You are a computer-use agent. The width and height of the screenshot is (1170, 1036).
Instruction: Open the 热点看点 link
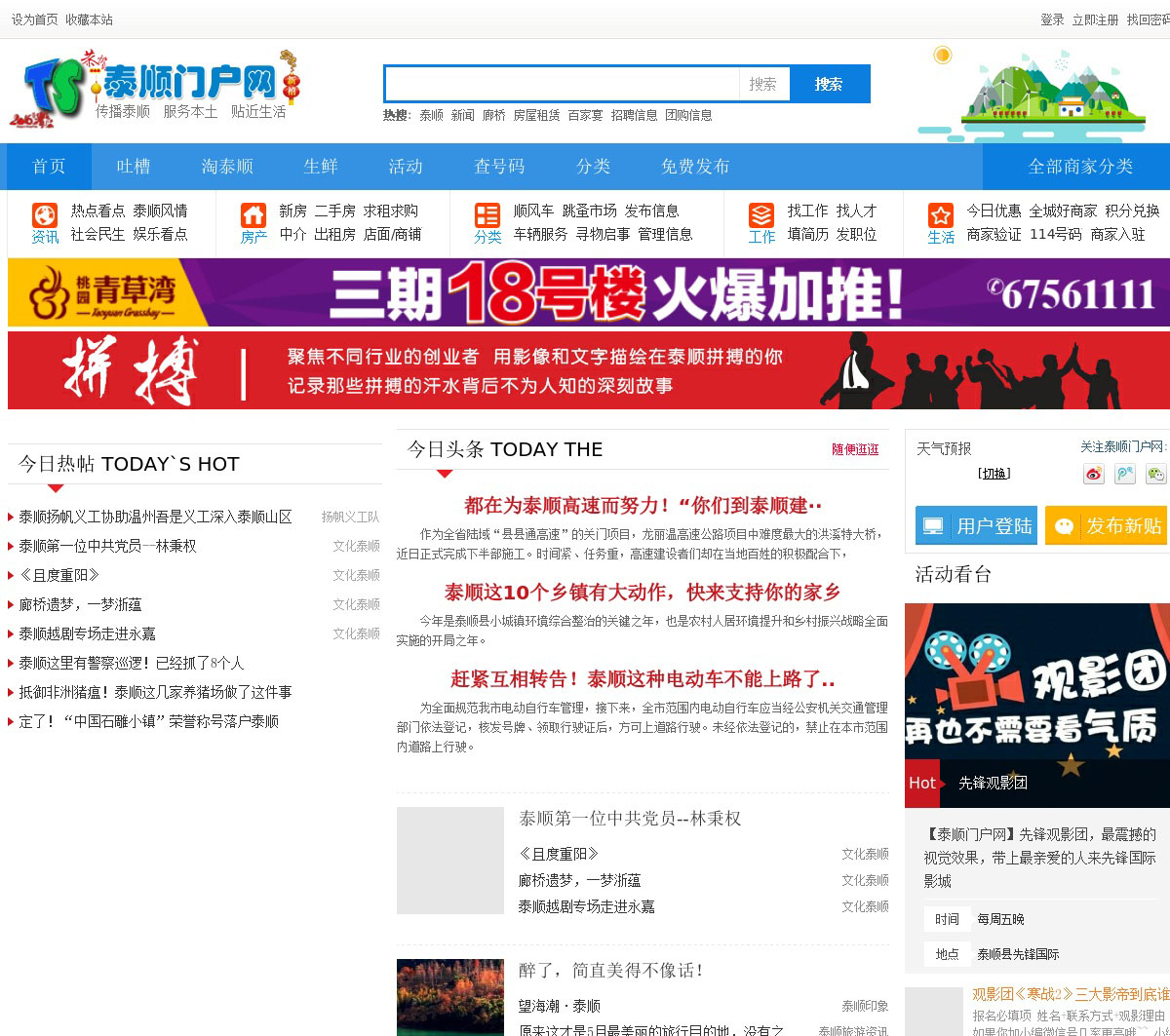pos(97,211)
